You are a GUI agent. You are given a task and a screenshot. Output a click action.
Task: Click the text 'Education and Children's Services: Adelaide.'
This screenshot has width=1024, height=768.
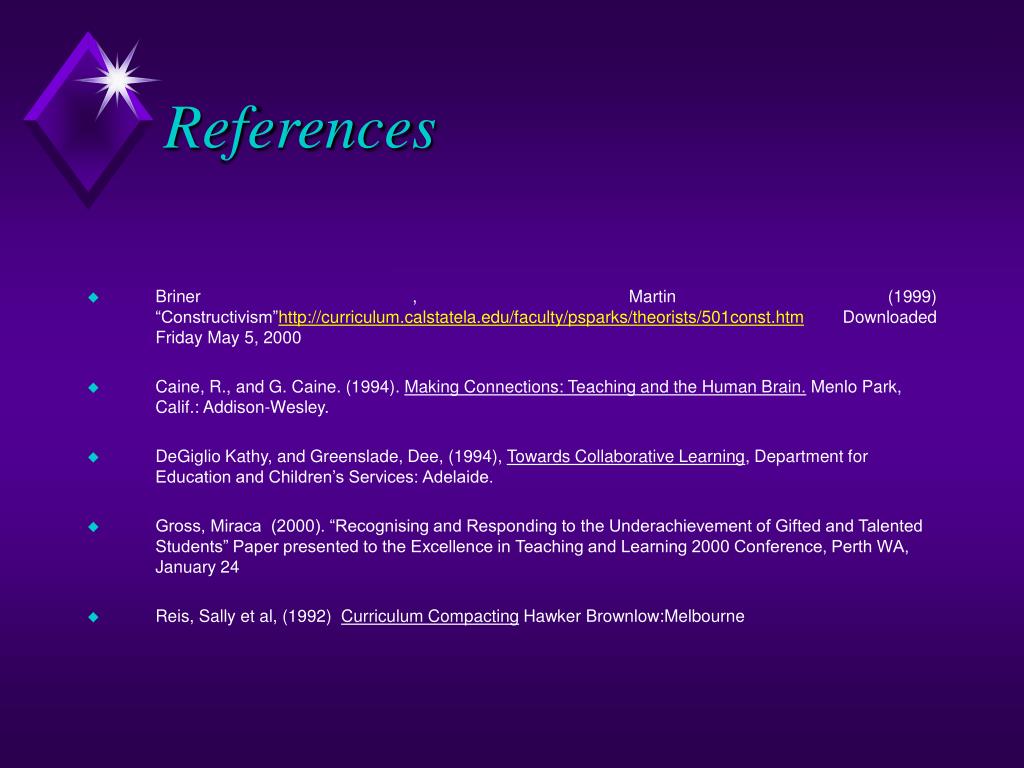[324, 477]
